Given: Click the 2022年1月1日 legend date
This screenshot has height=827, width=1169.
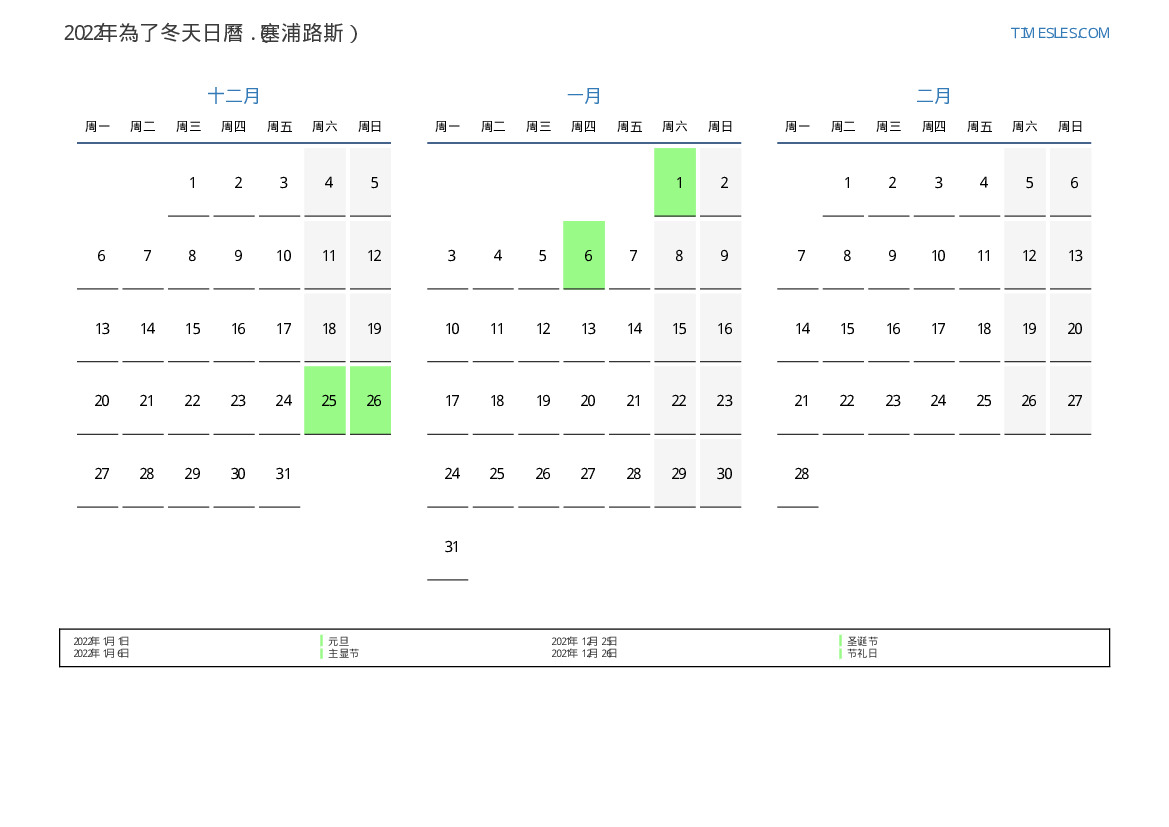Looking at the screenshot, I should (101, 641).
